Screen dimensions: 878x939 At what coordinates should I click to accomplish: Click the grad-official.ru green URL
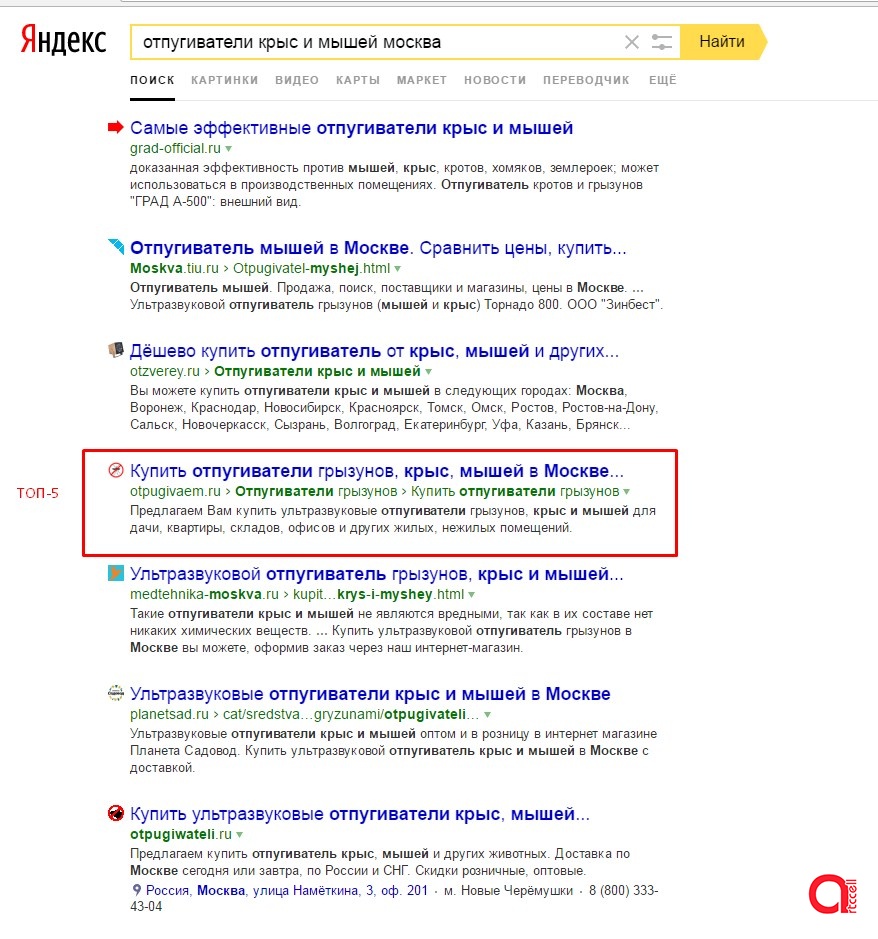[175, 148]
